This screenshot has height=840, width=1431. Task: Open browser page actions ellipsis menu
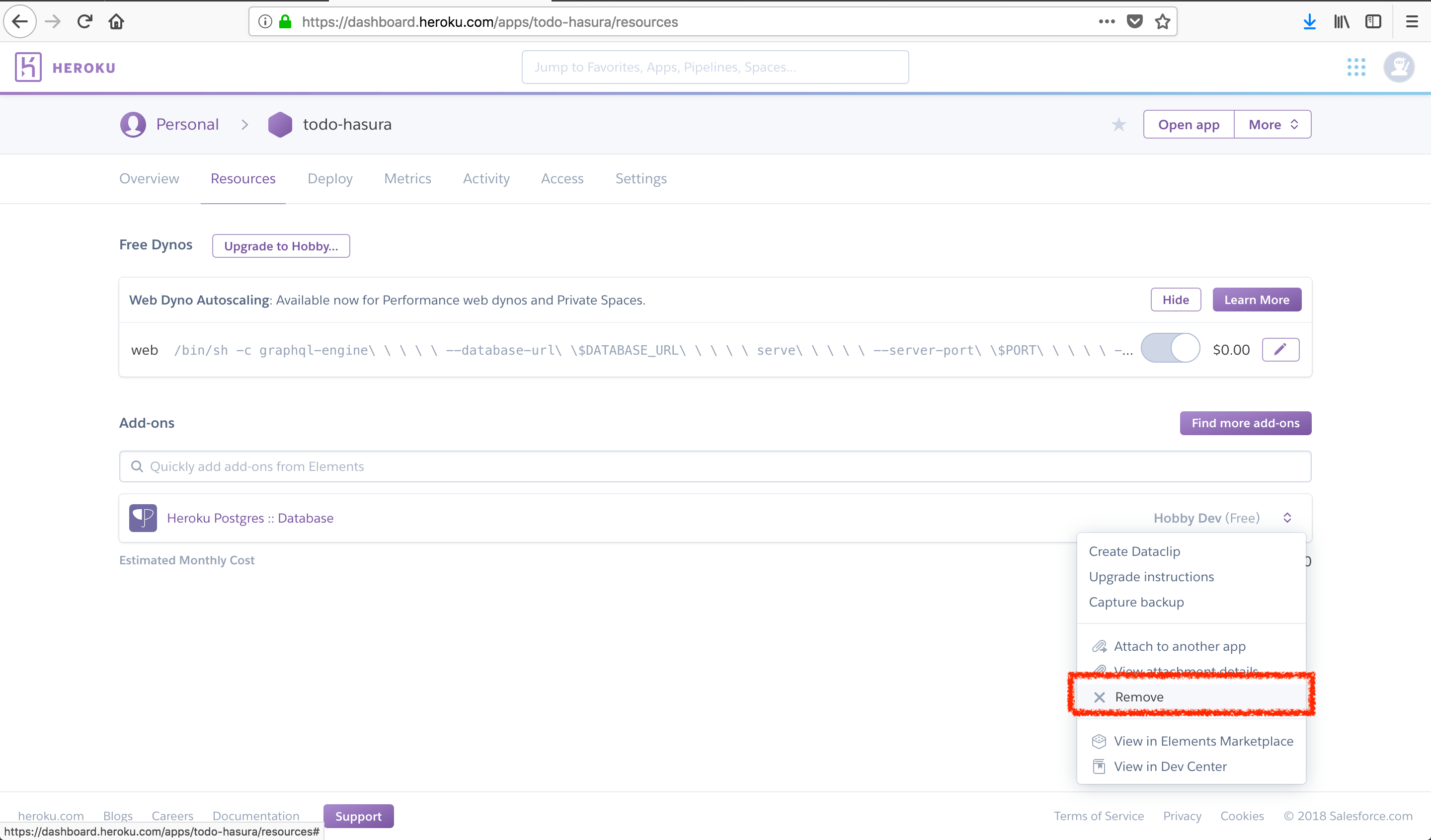1107,21
